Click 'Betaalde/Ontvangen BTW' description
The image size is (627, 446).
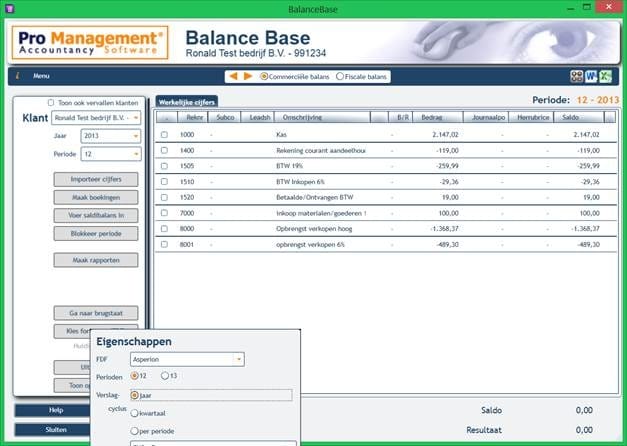(x=315, y=197)
